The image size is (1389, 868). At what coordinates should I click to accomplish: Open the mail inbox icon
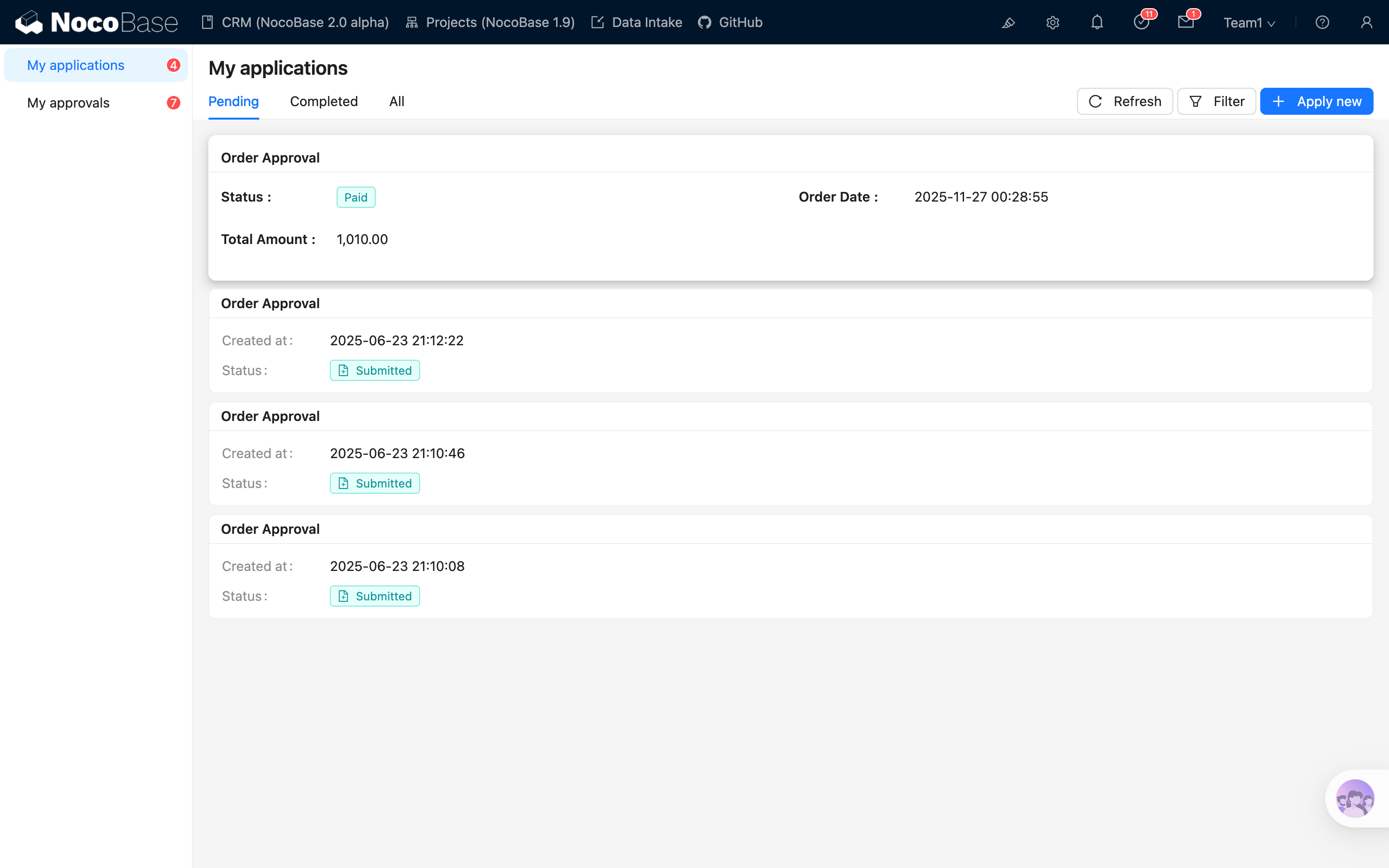coord(1185,22)
